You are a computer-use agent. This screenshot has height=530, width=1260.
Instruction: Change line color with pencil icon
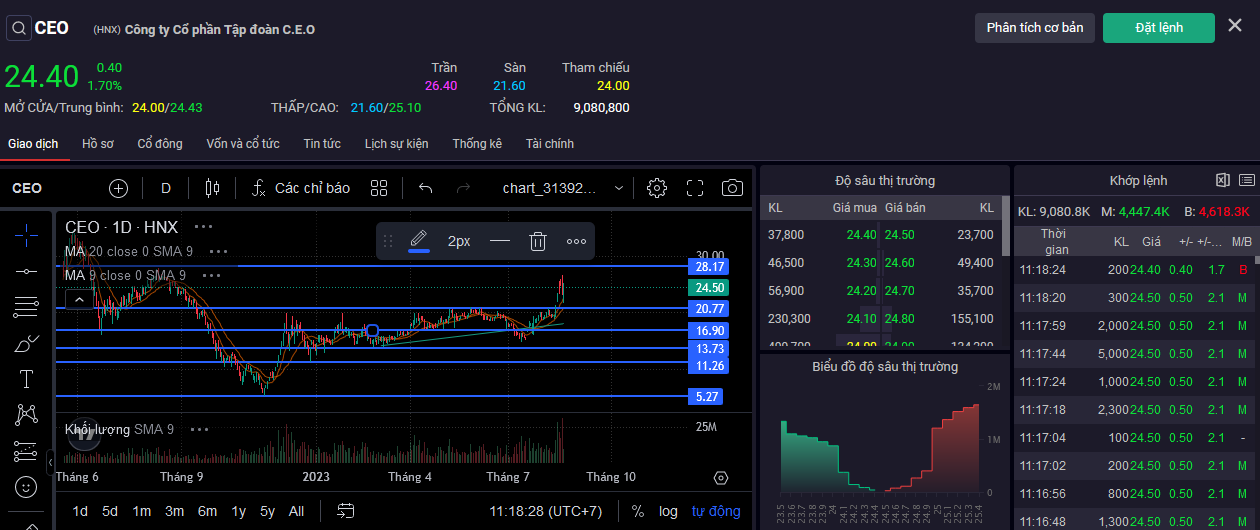(418, 241)
